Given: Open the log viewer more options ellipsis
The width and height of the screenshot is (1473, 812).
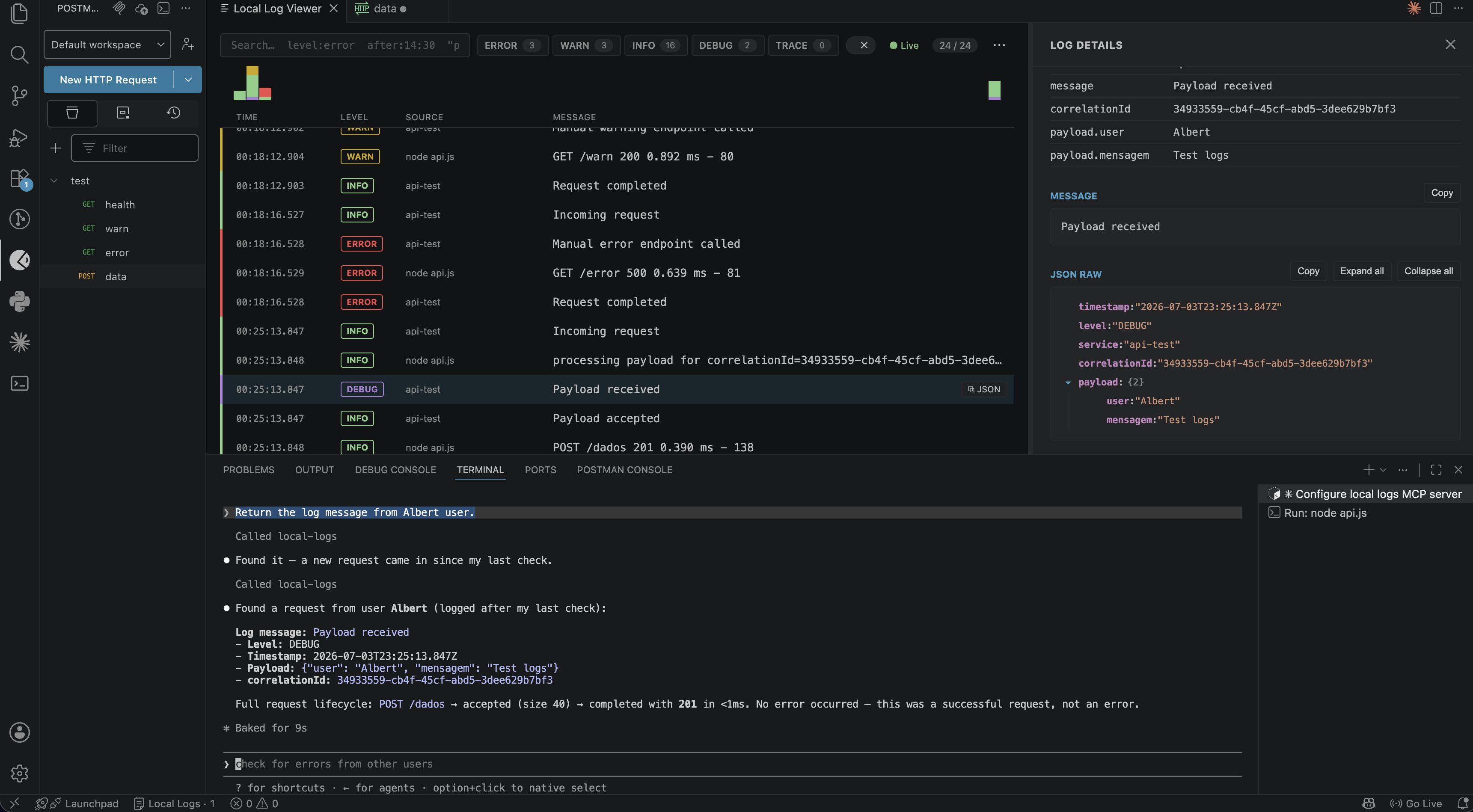Looking at the screenshot, I should tap(999, 45).
